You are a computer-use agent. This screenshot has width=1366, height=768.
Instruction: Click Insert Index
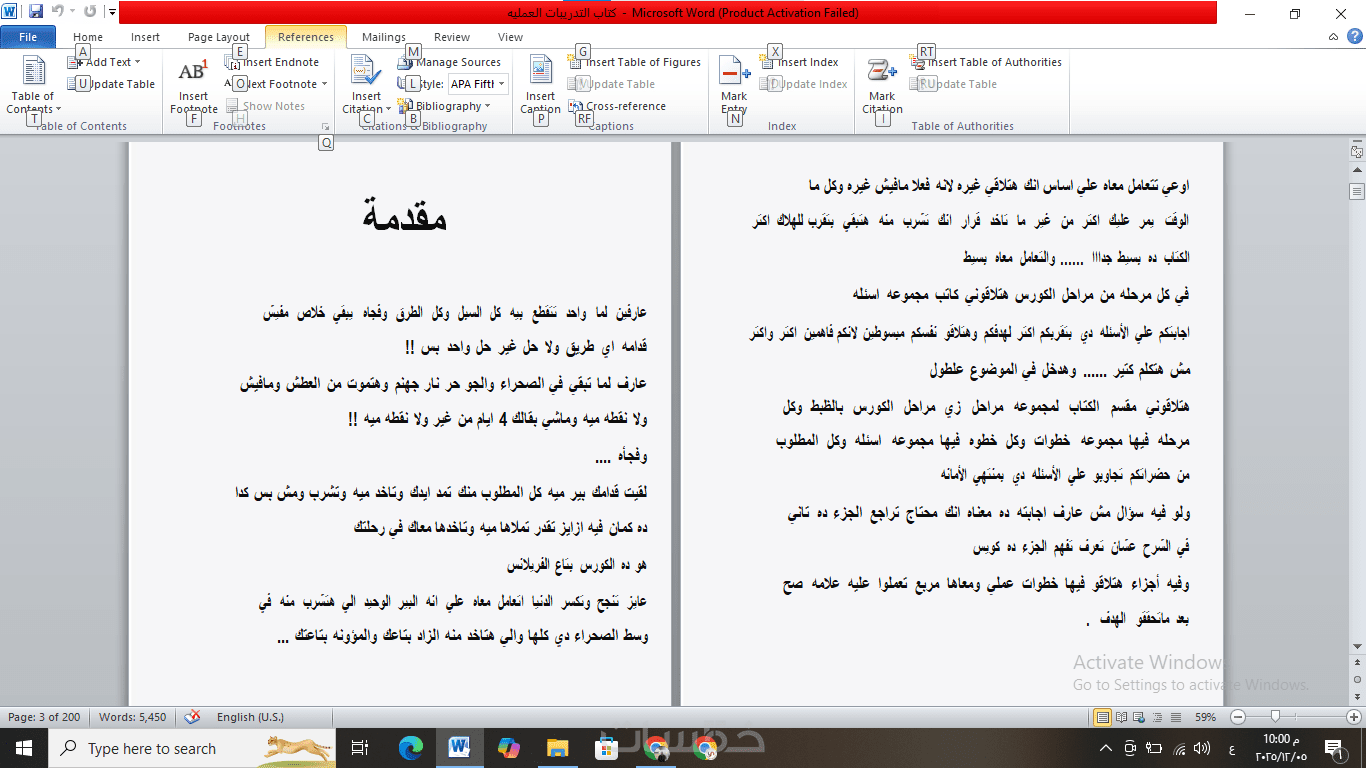point(799,62)
